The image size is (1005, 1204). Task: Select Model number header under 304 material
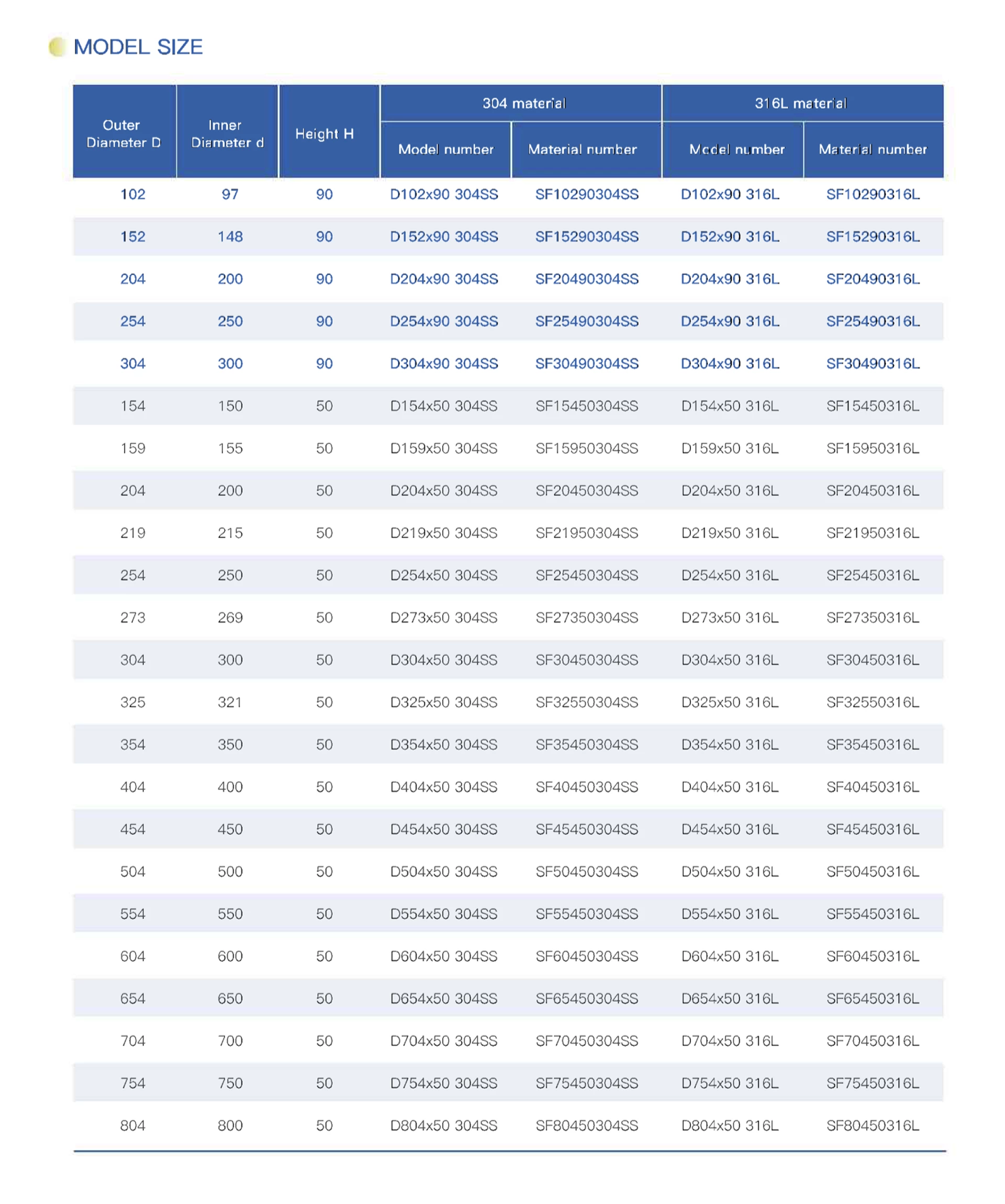click(445, 150)
